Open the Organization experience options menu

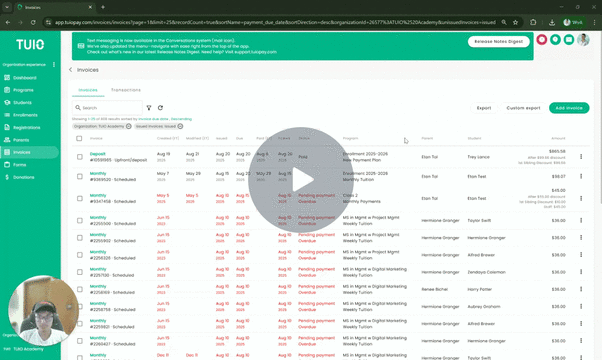(54, 64)
